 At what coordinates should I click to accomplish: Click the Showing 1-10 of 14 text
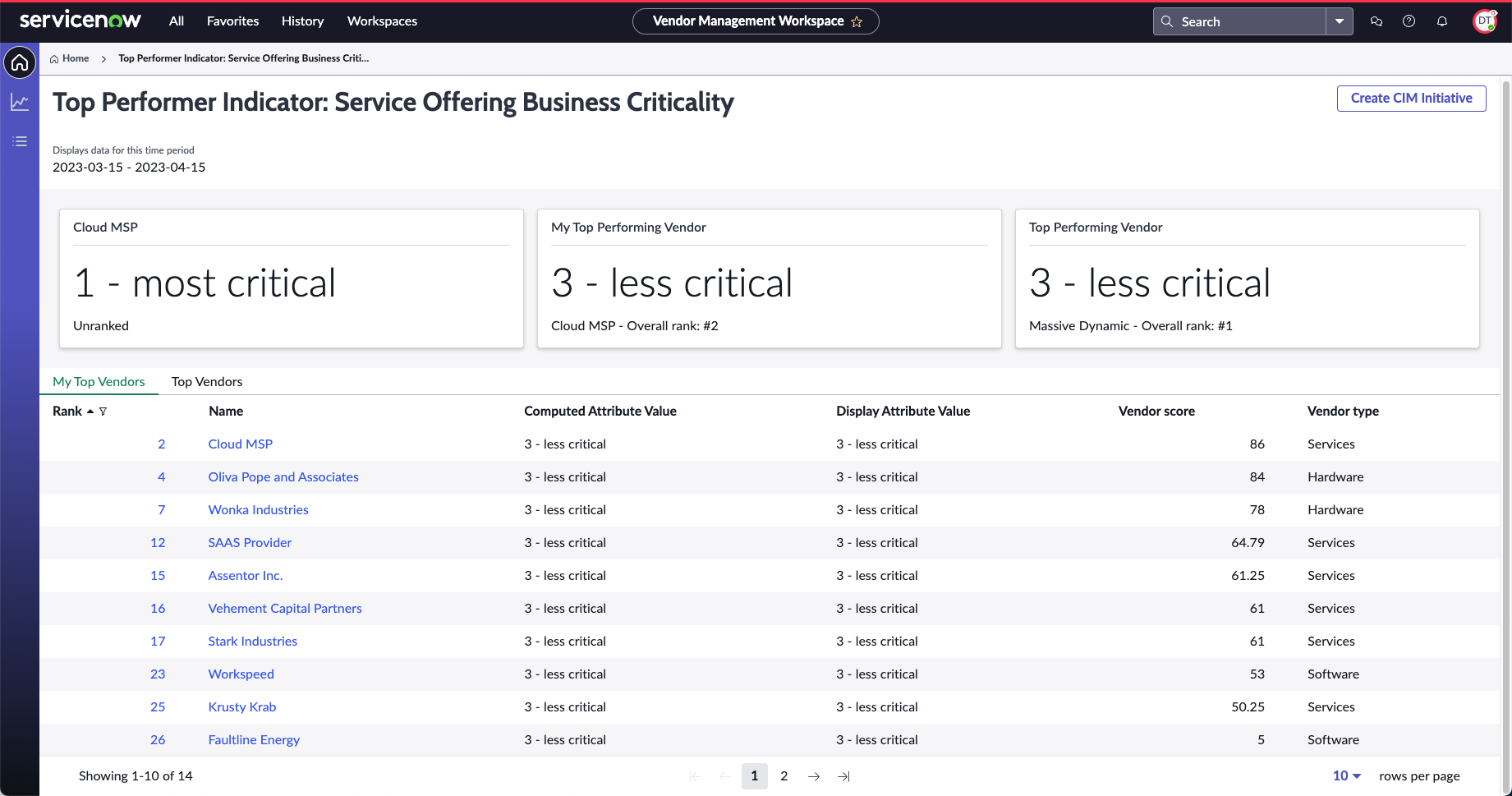136,776
